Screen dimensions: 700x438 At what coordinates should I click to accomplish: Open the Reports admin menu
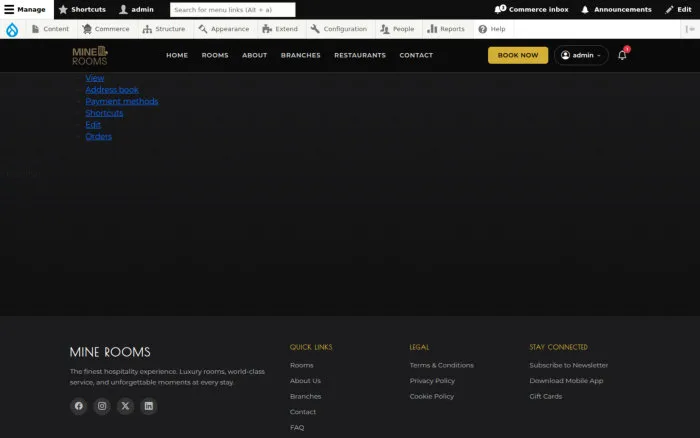pos(446,29)
